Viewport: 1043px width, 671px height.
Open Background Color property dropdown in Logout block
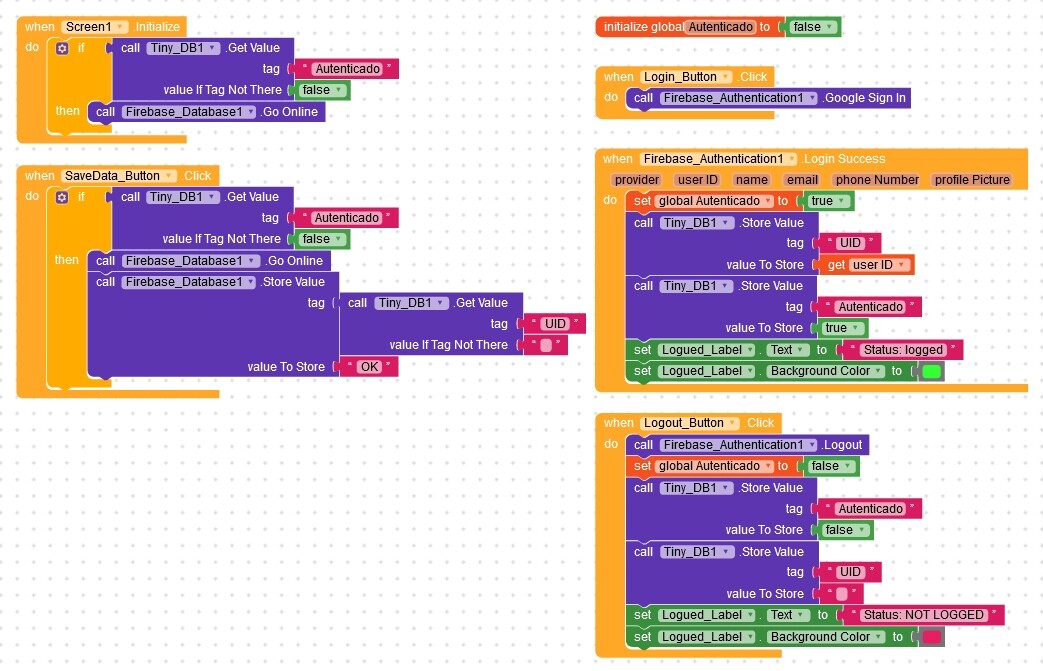point(825,637)
